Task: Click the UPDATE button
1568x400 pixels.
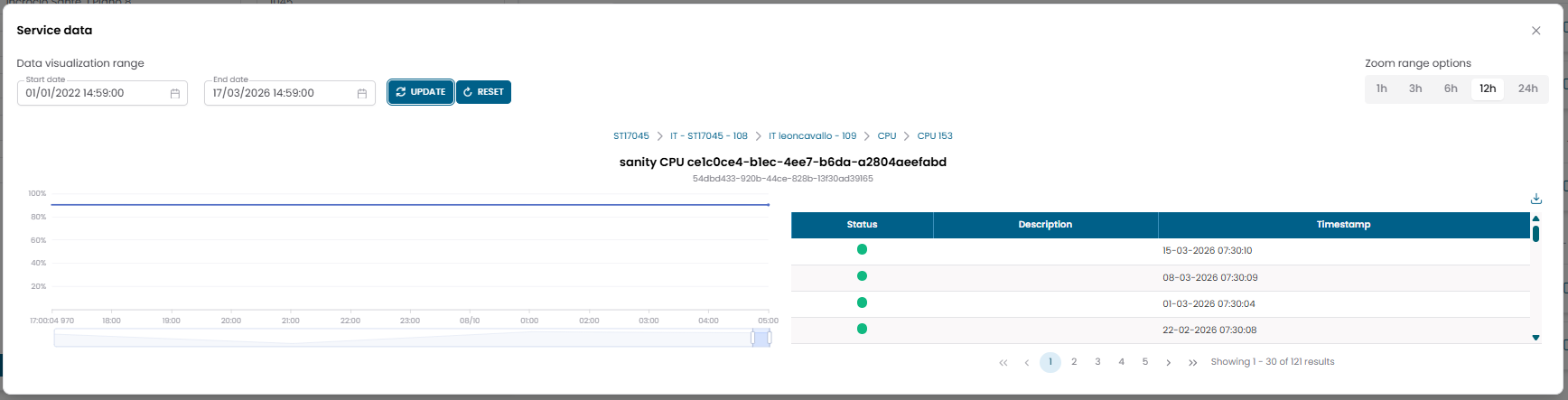Action: click(421, 92)
